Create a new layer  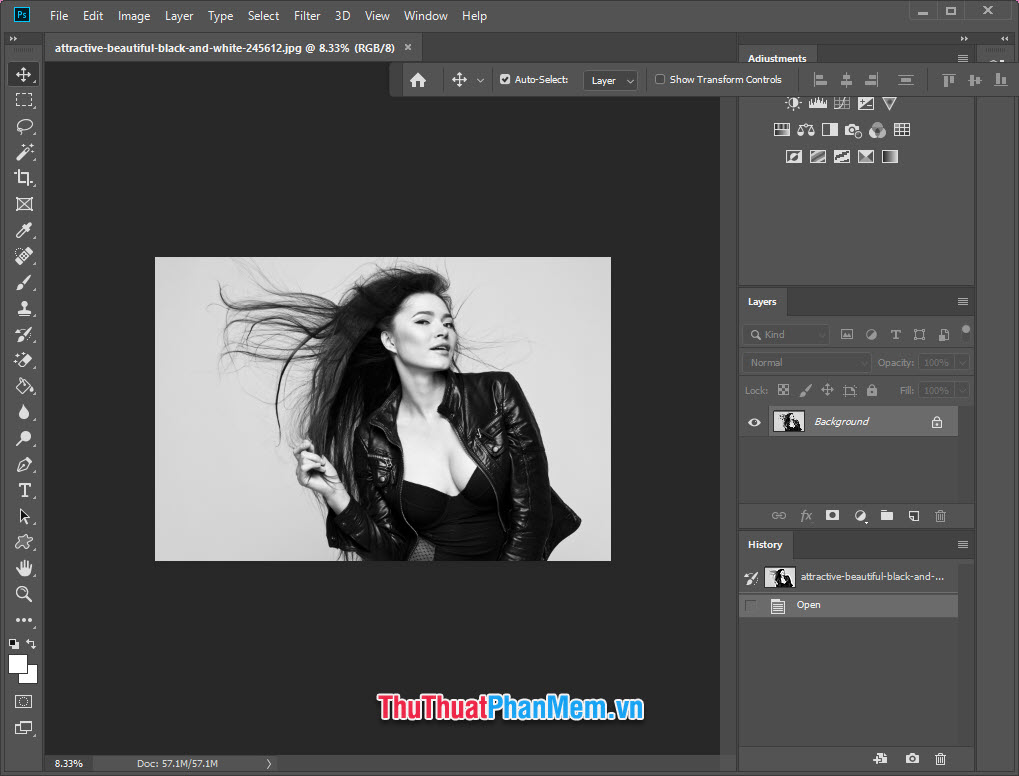[x=913, y=515]
